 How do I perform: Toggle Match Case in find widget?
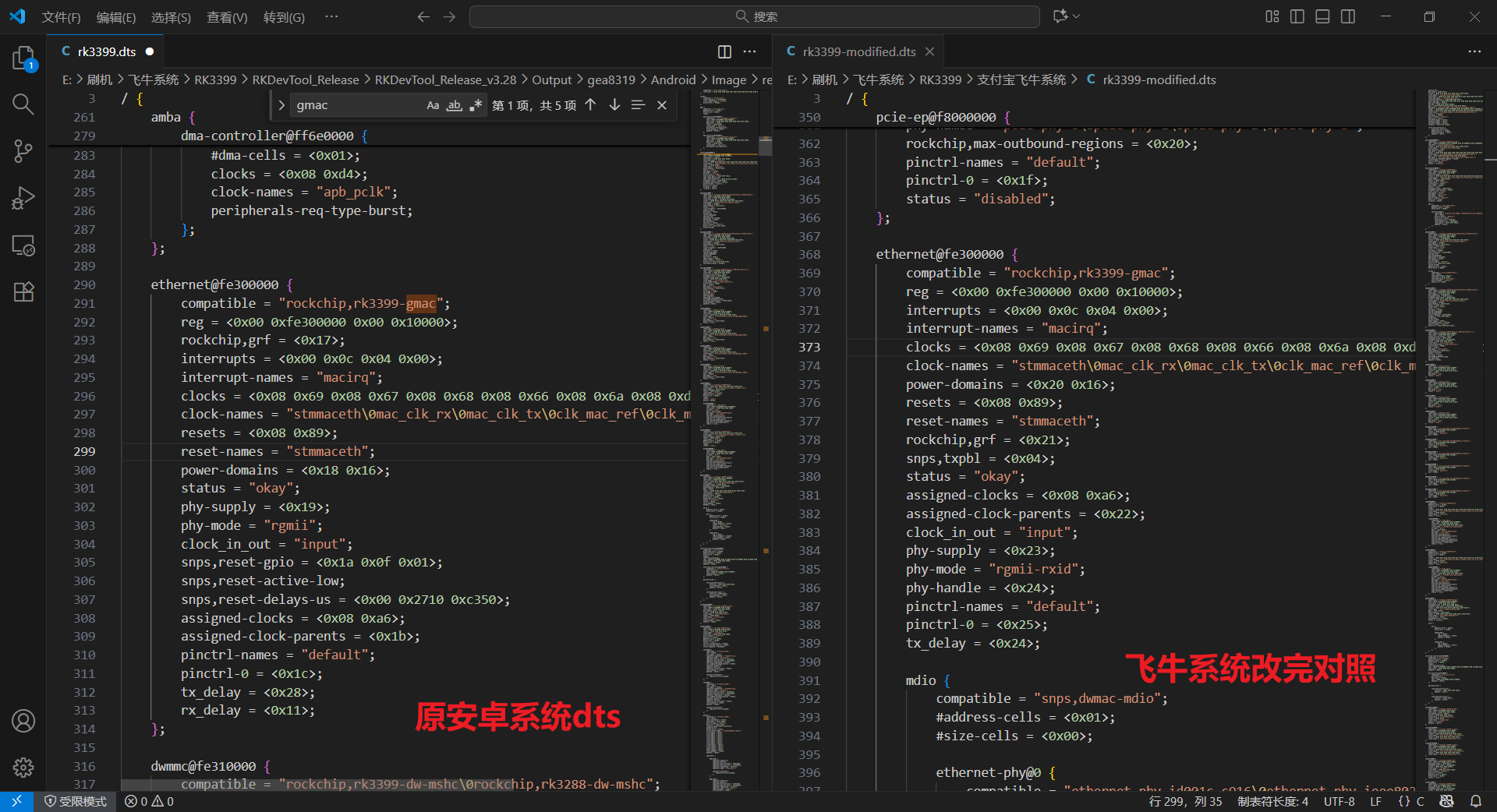(x=433, y=105)
